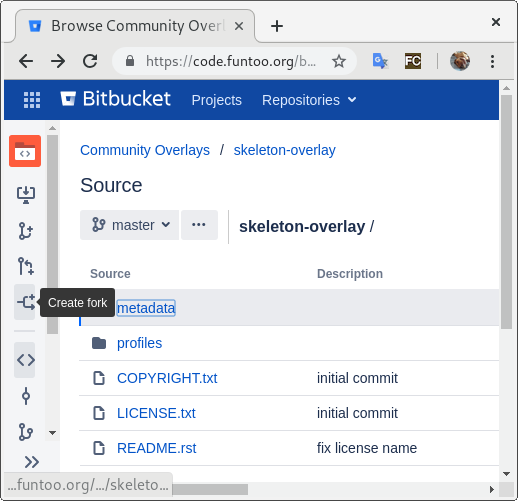Click the address bar URL

(231, 61)
